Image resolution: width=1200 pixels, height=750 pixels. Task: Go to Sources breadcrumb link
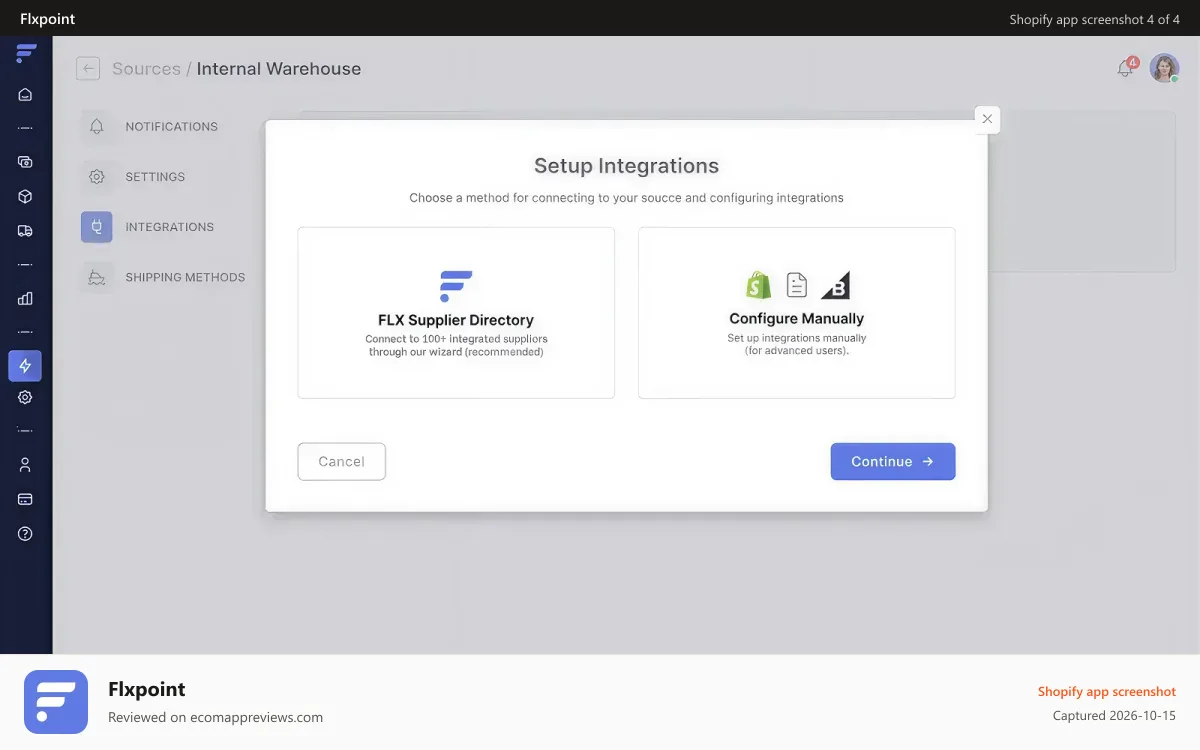146,69
